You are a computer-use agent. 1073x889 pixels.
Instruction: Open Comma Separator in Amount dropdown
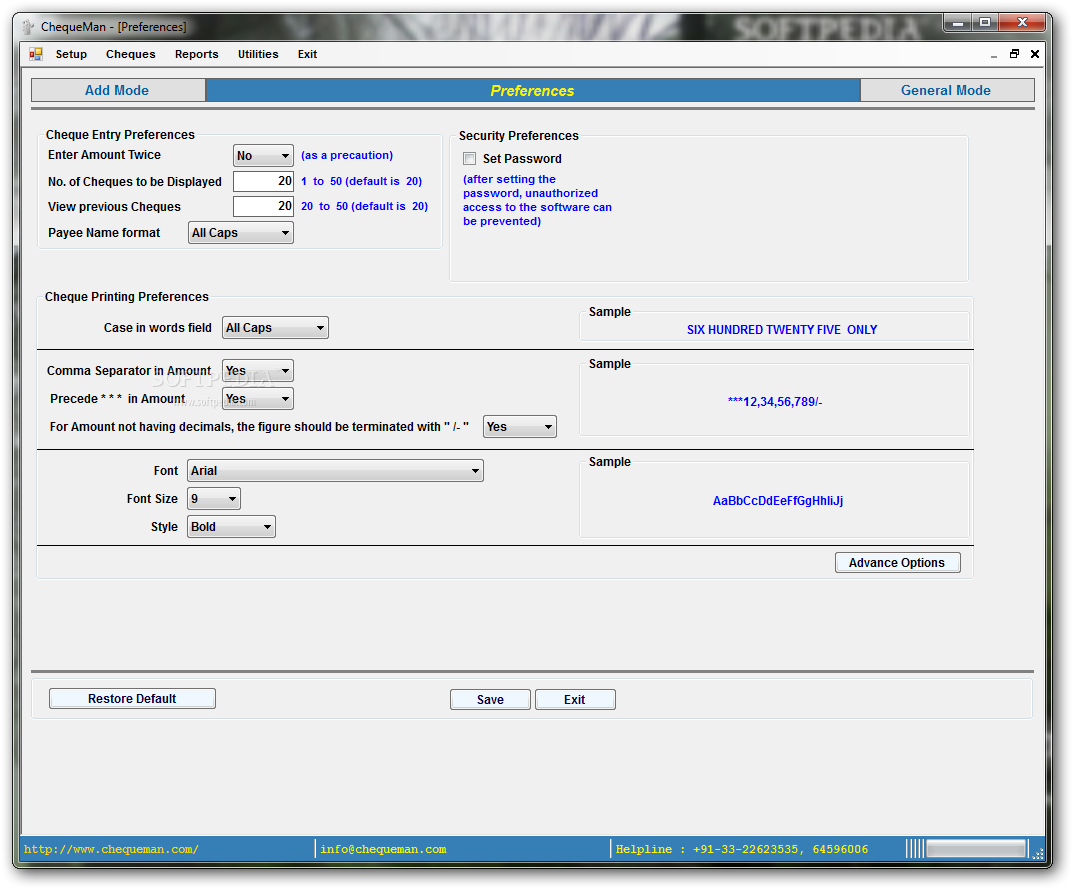coord(258,371)
